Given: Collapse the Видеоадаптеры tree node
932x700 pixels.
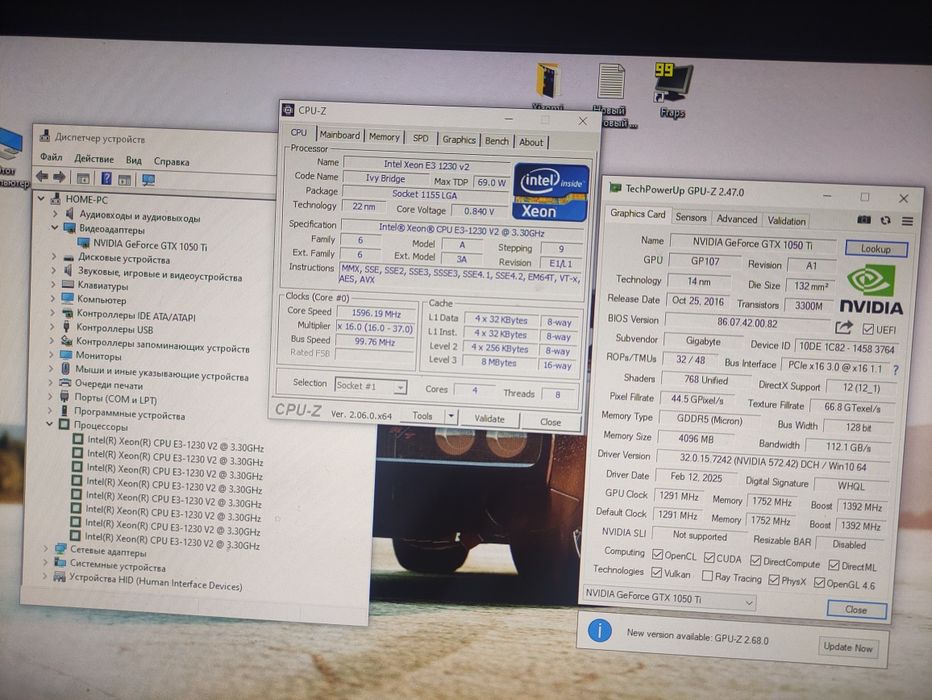Looking at the screenshot, I should [54, 227].
